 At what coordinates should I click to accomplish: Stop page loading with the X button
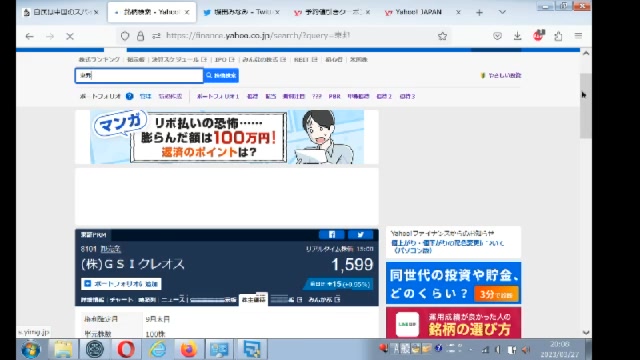pos(70,36)
